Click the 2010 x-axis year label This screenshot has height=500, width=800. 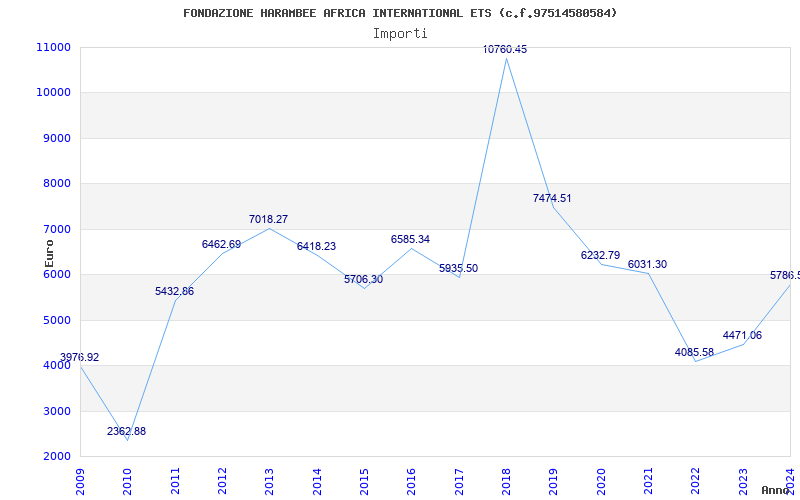(128, 482)
